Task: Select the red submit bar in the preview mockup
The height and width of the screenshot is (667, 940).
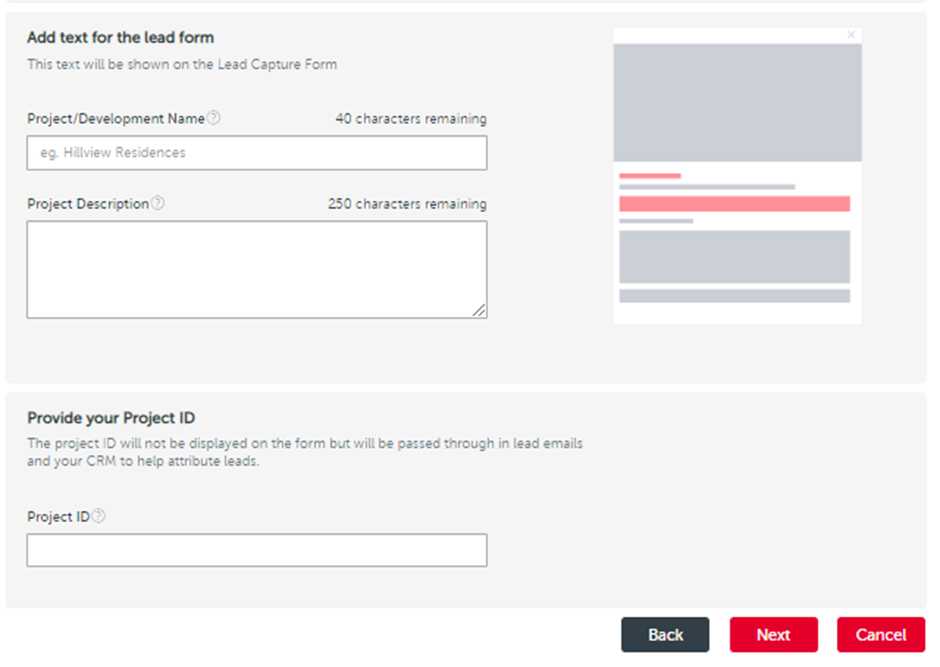Action: pyautogui.click(x=735, y=203)
